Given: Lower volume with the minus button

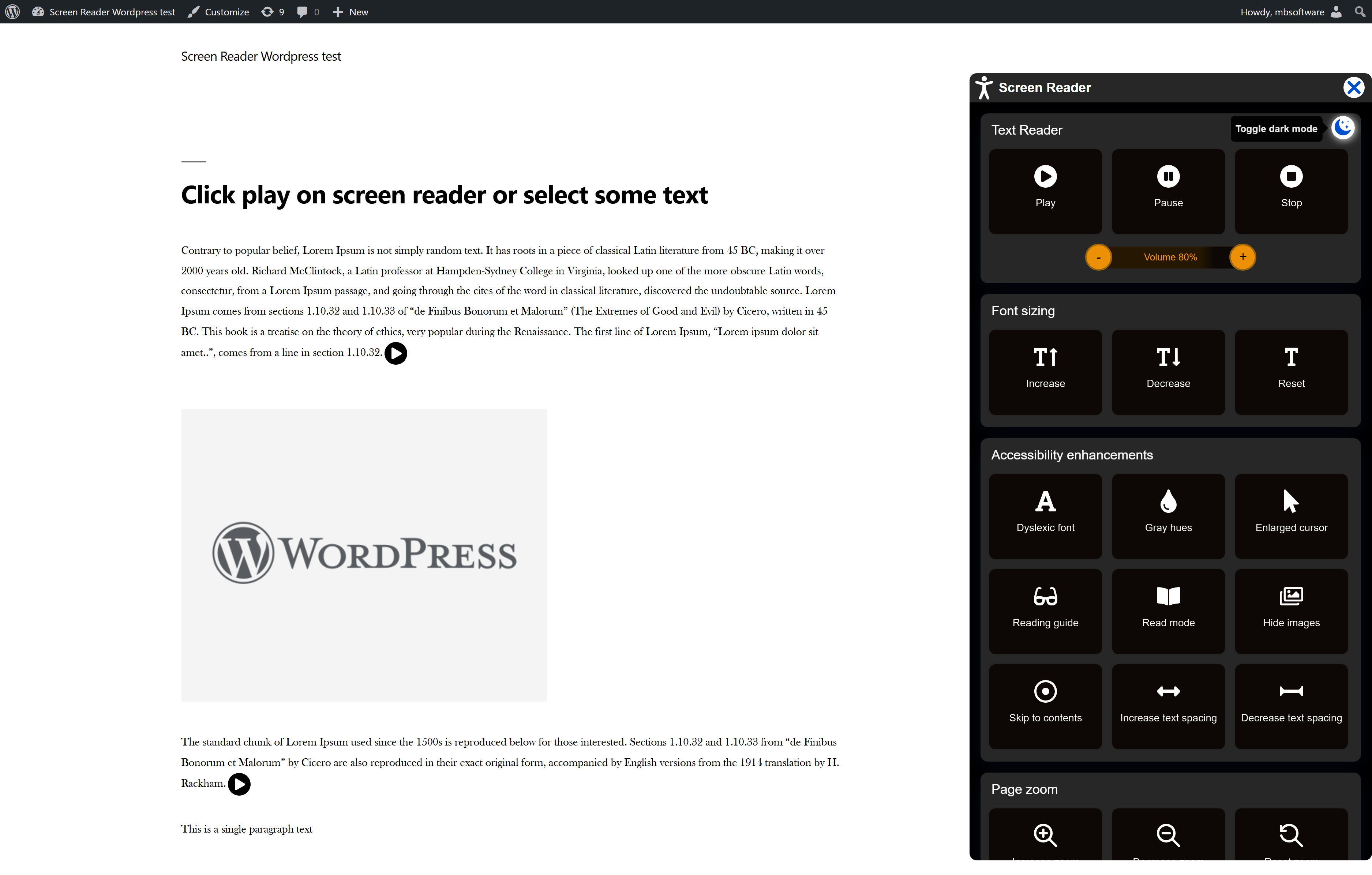Looking at the screenshot, I should tap(1098, 258).
